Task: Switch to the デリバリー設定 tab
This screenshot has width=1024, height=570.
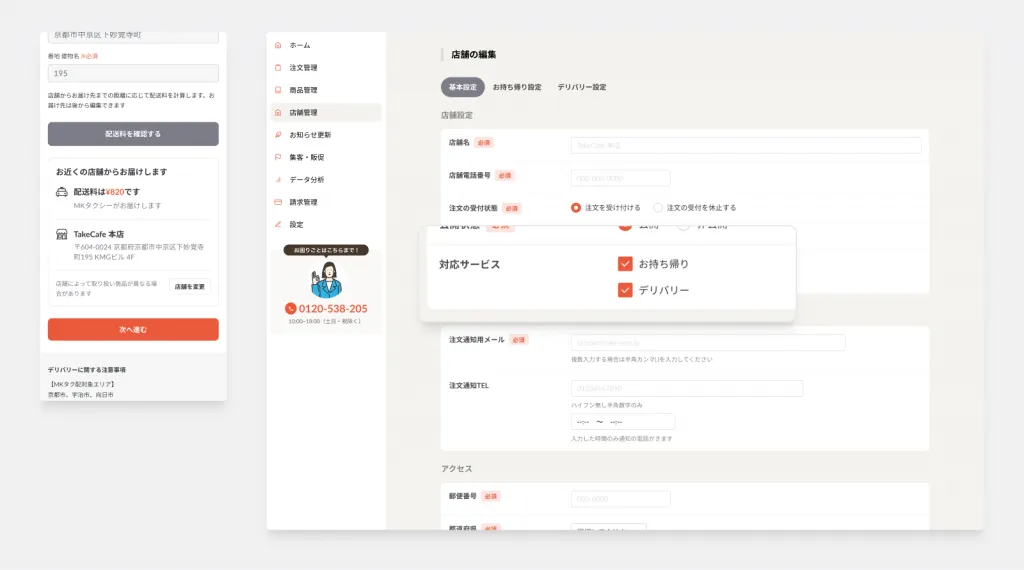Action: click(582, 87)
